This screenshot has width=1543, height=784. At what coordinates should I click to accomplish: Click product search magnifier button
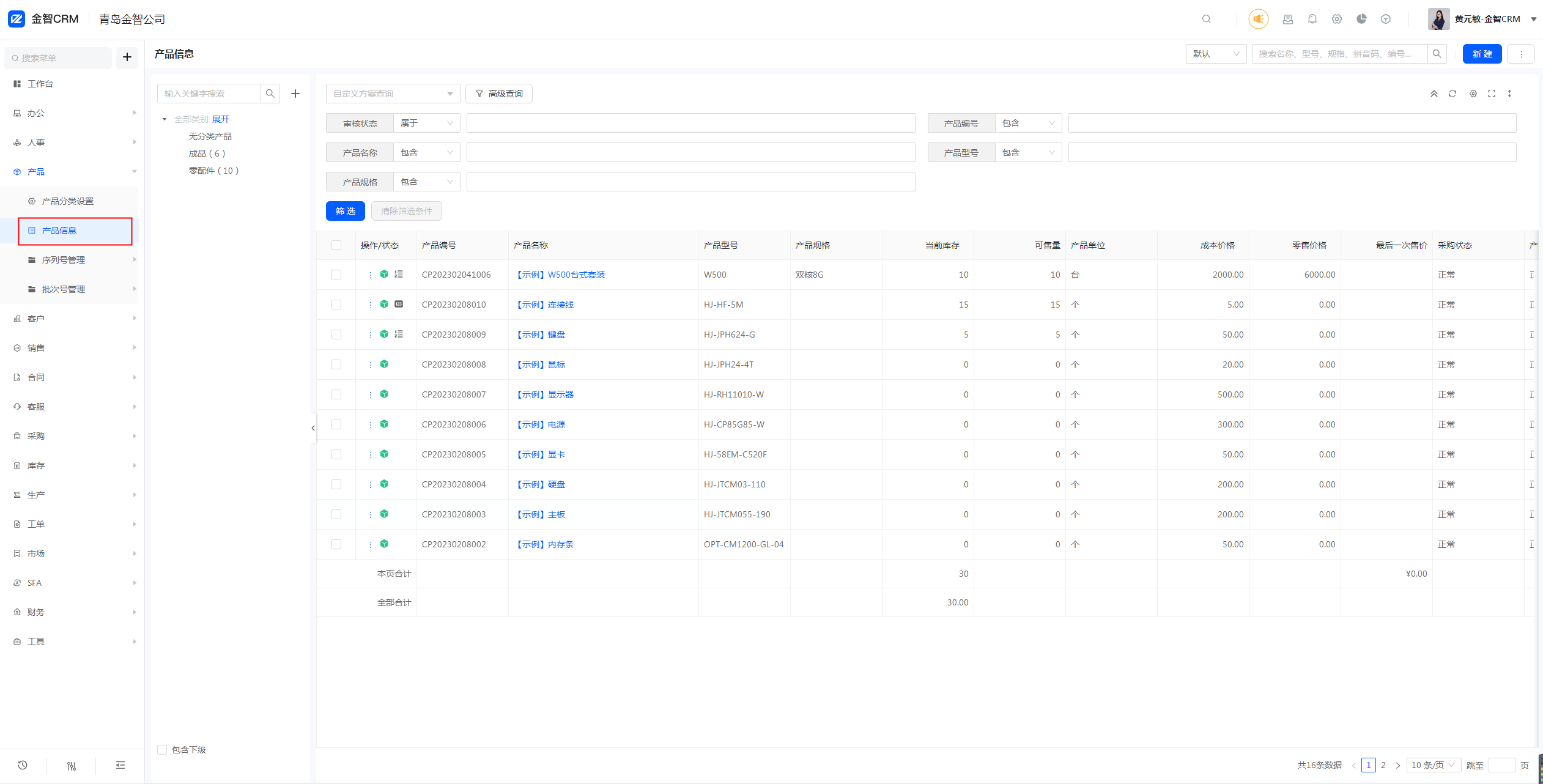pyautogui.click(x=1437, y=54)
